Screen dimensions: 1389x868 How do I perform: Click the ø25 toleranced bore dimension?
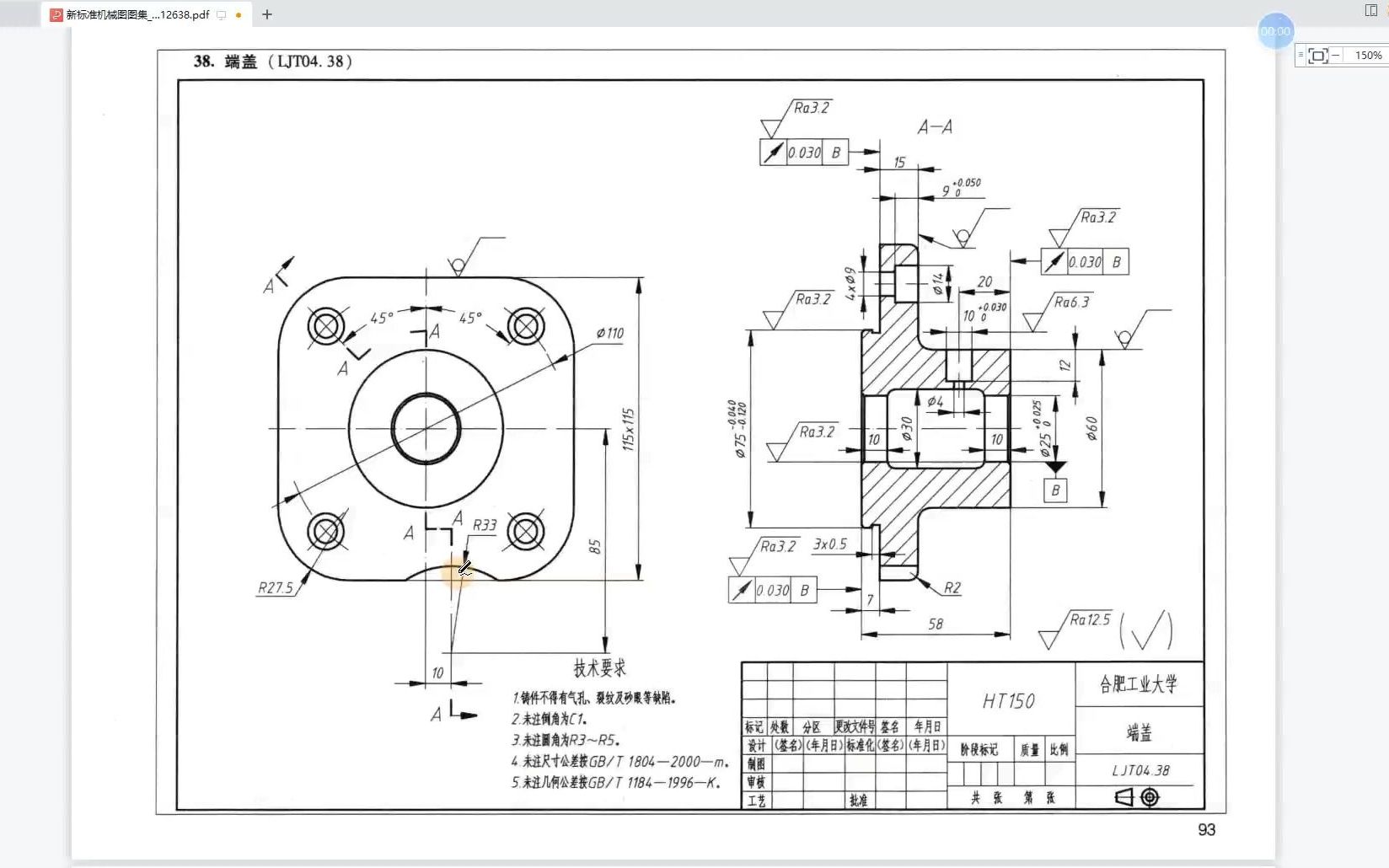point(1042,429)
